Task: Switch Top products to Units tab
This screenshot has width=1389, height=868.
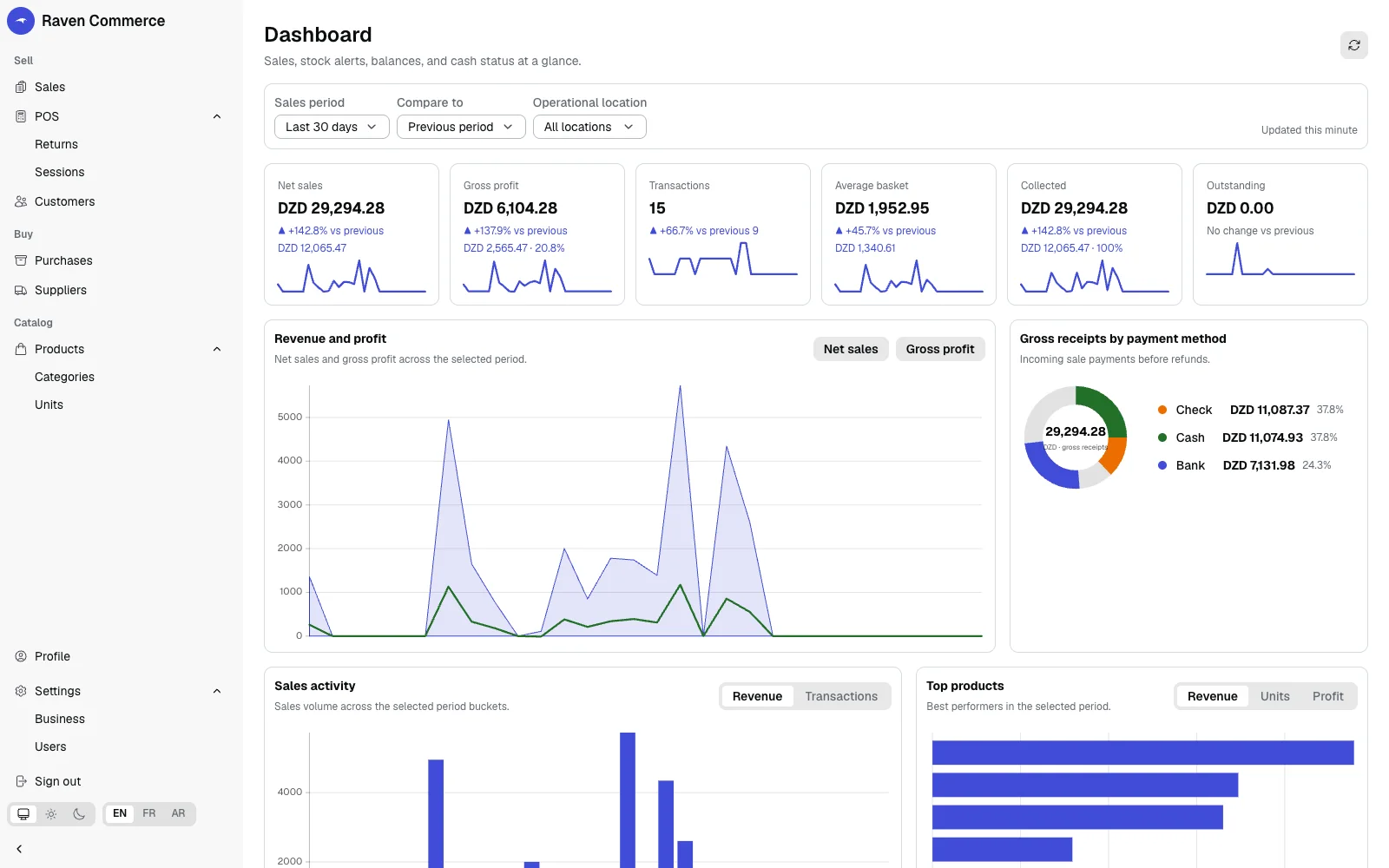Action: (1274, 696)
